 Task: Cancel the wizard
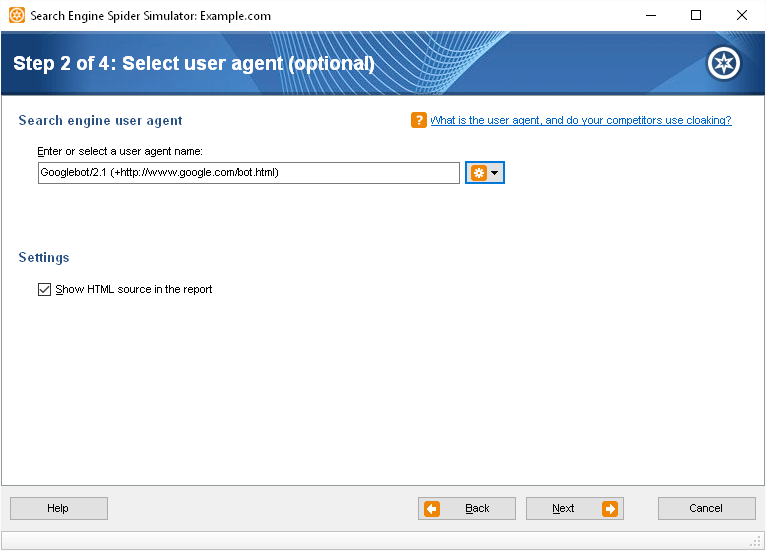[706, 509]
